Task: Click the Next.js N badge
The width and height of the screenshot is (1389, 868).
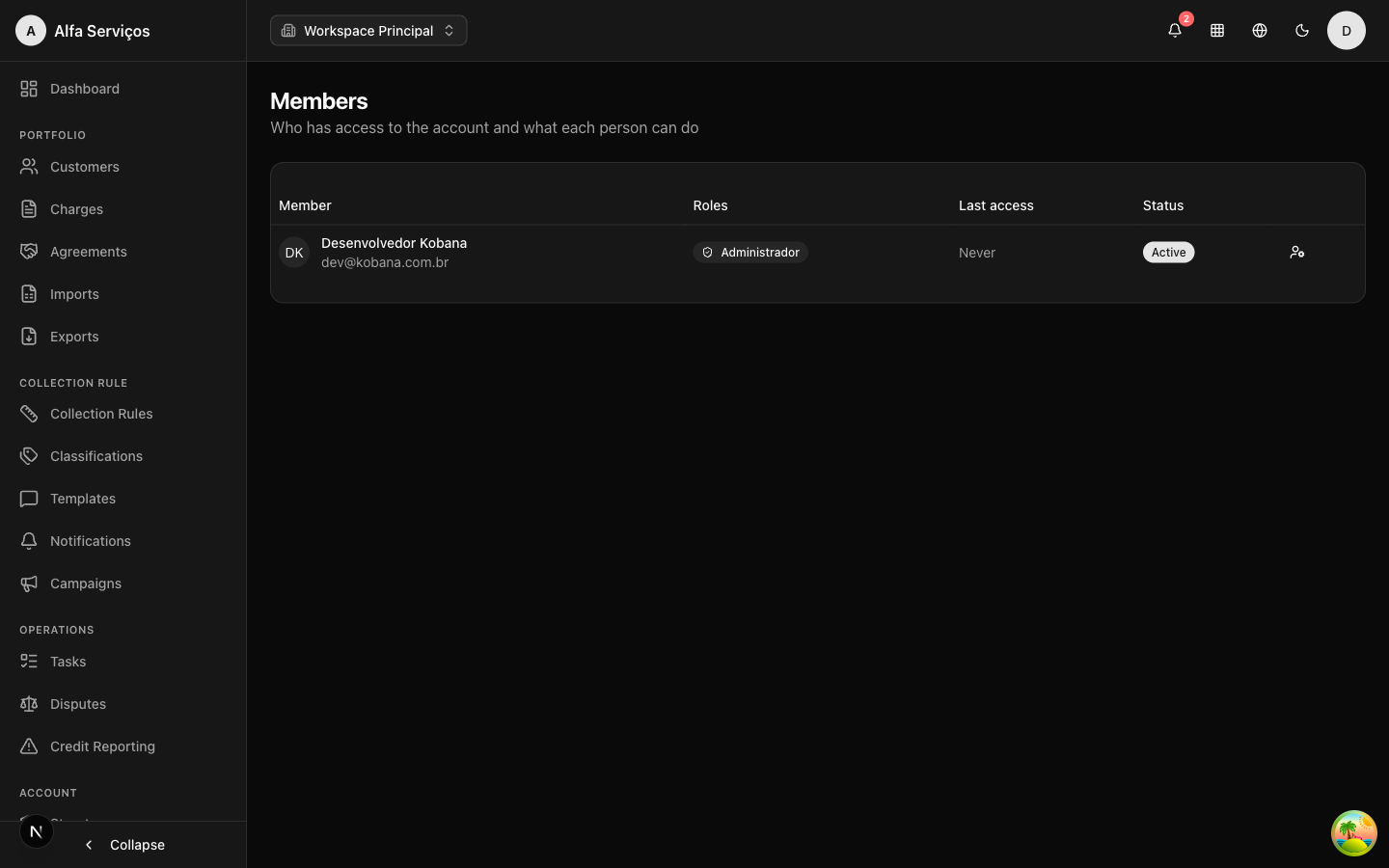Action: click(37, 831)
